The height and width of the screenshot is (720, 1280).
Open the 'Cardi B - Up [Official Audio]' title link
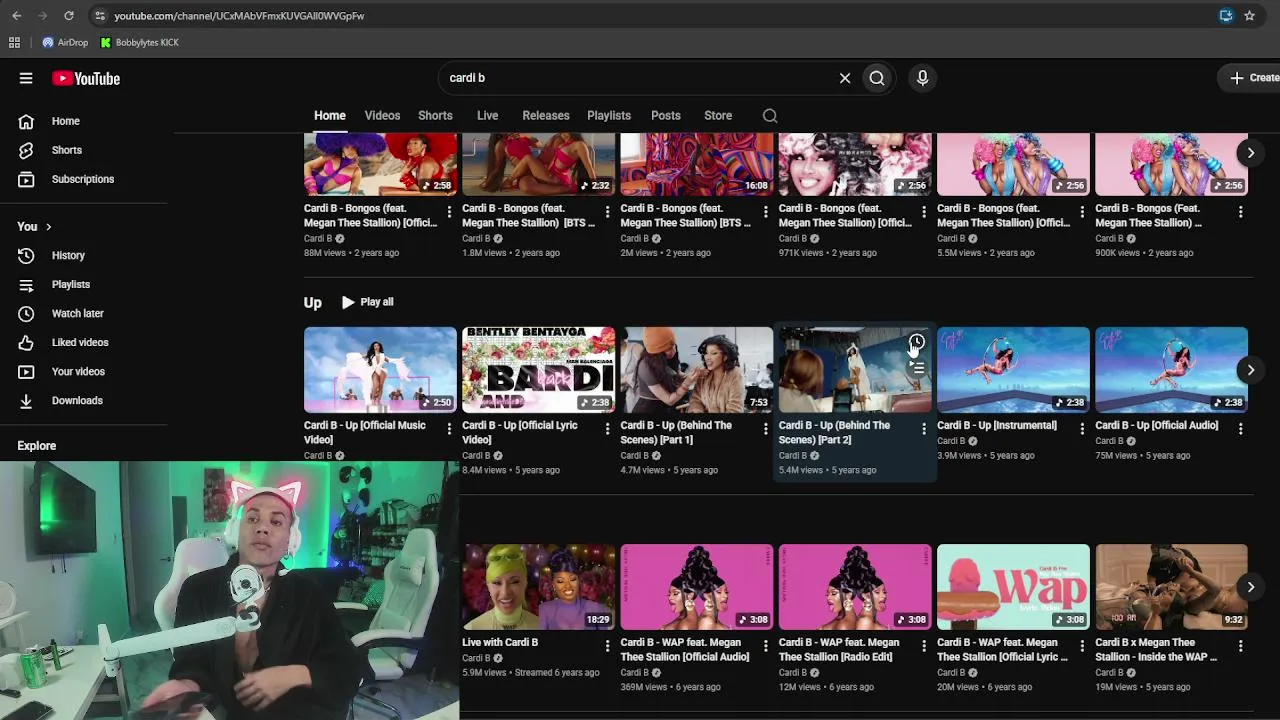click(1157, 426)
